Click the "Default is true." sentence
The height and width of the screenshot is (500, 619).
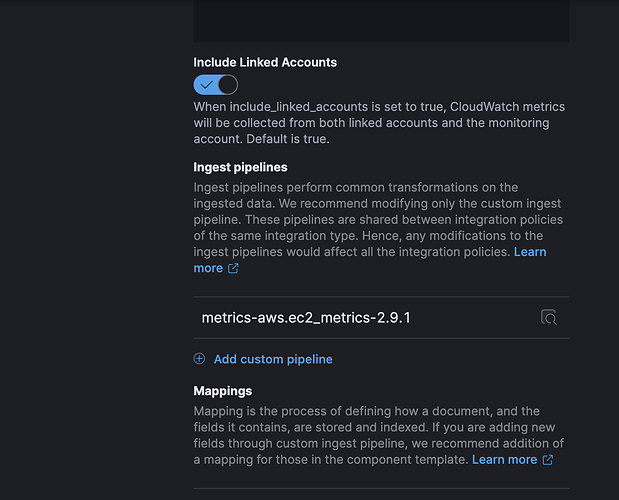pos(301,139)
